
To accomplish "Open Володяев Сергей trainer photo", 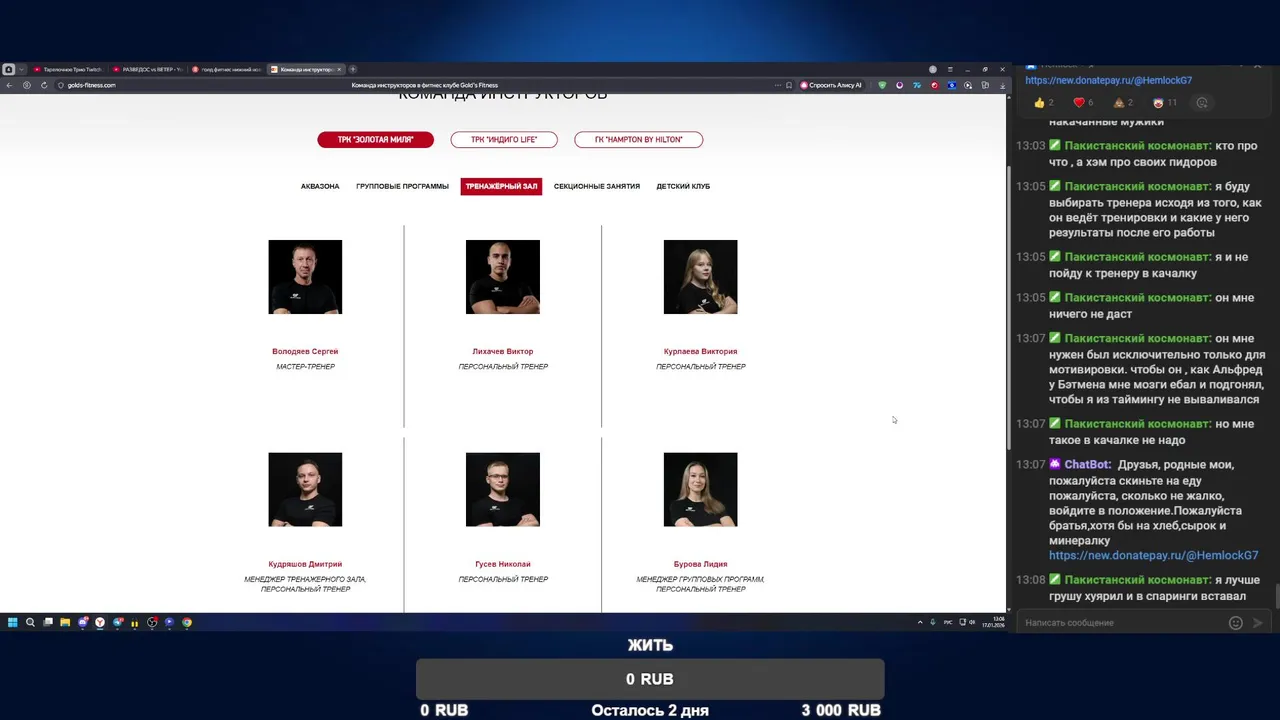I will click(x=305, y=277).
